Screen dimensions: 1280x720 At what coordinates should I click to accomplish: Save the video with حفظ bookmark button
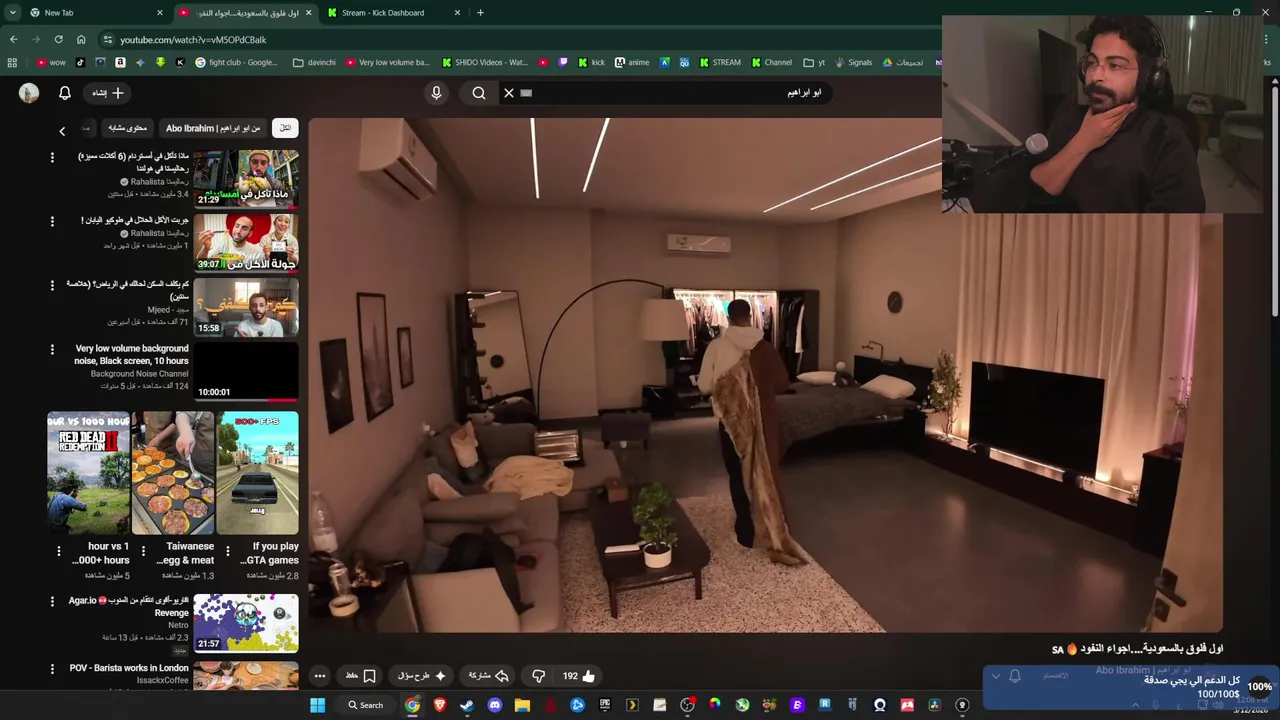(360, 676)
